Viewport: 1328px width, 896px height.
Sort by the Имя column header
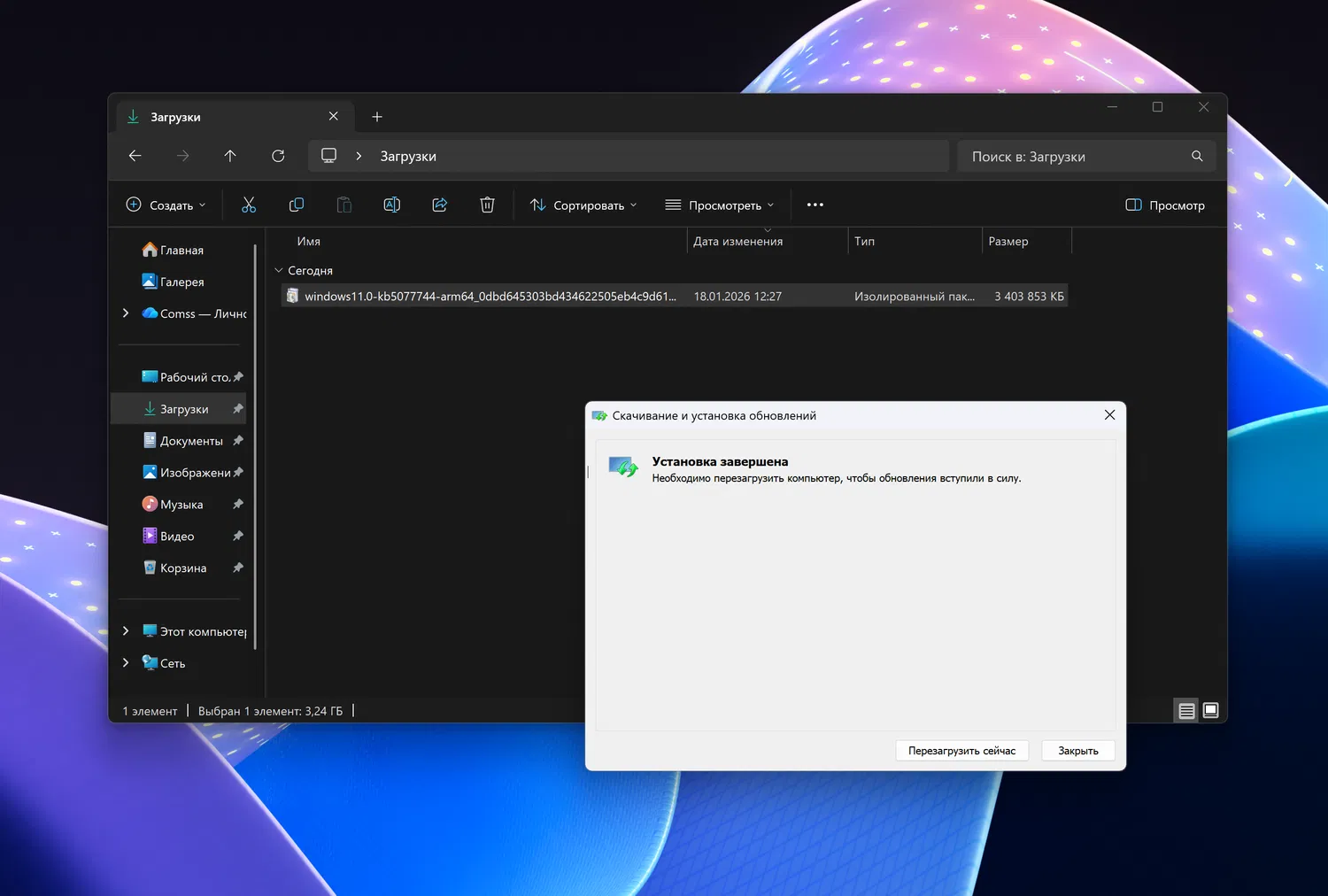(309, 241)
